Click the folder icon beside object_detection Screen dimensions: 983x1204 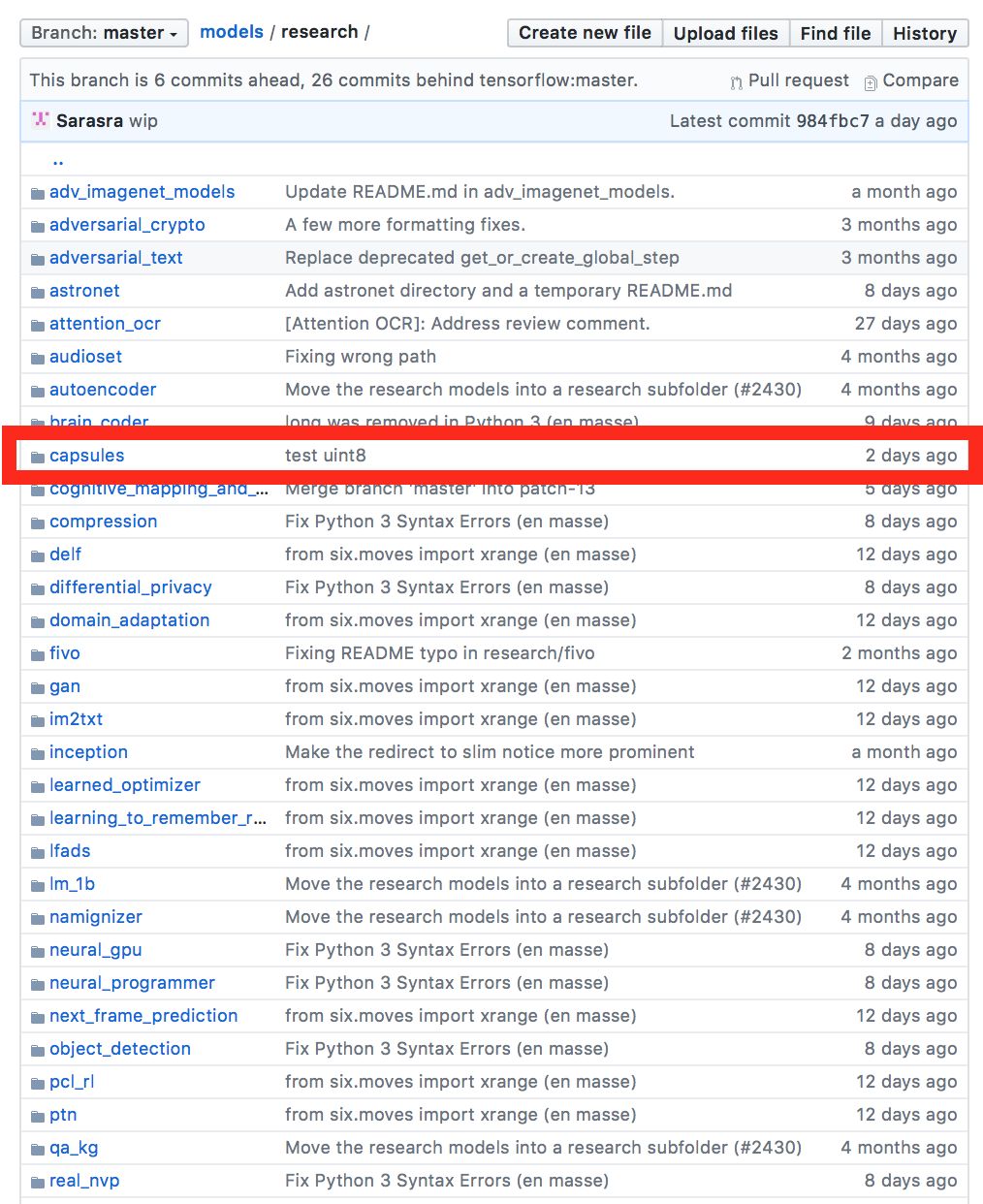[x=37, y=1050]
